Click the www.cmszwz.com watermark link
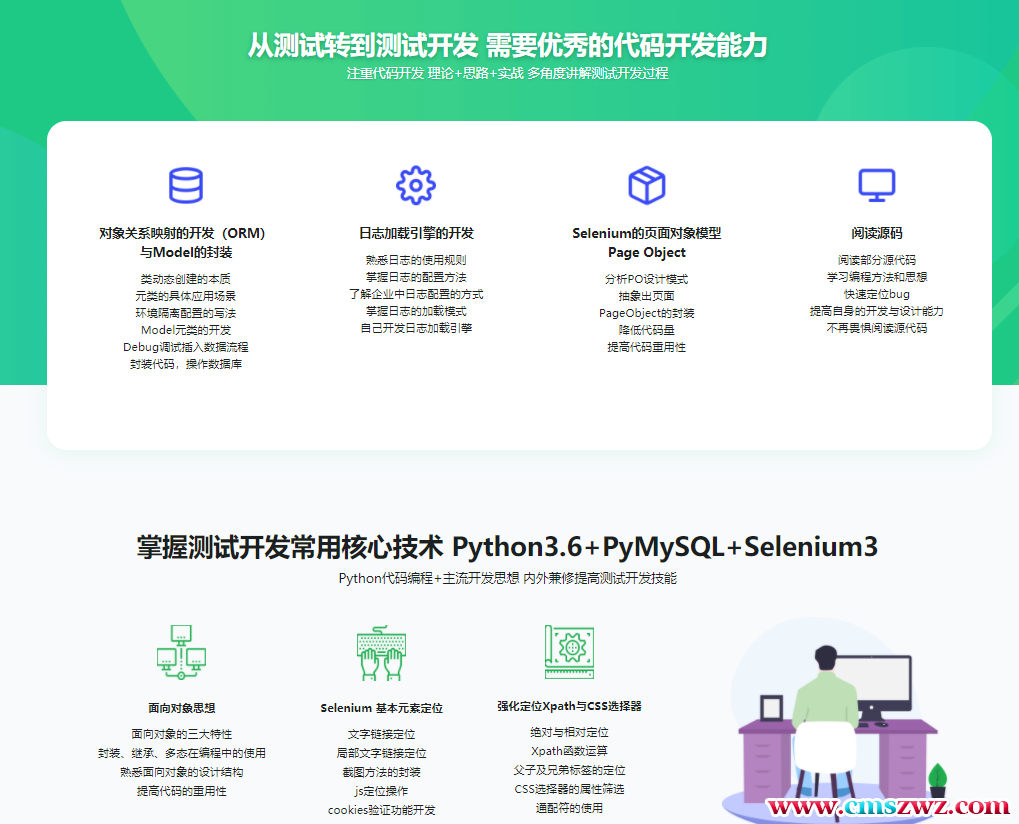 pos(887,806)
